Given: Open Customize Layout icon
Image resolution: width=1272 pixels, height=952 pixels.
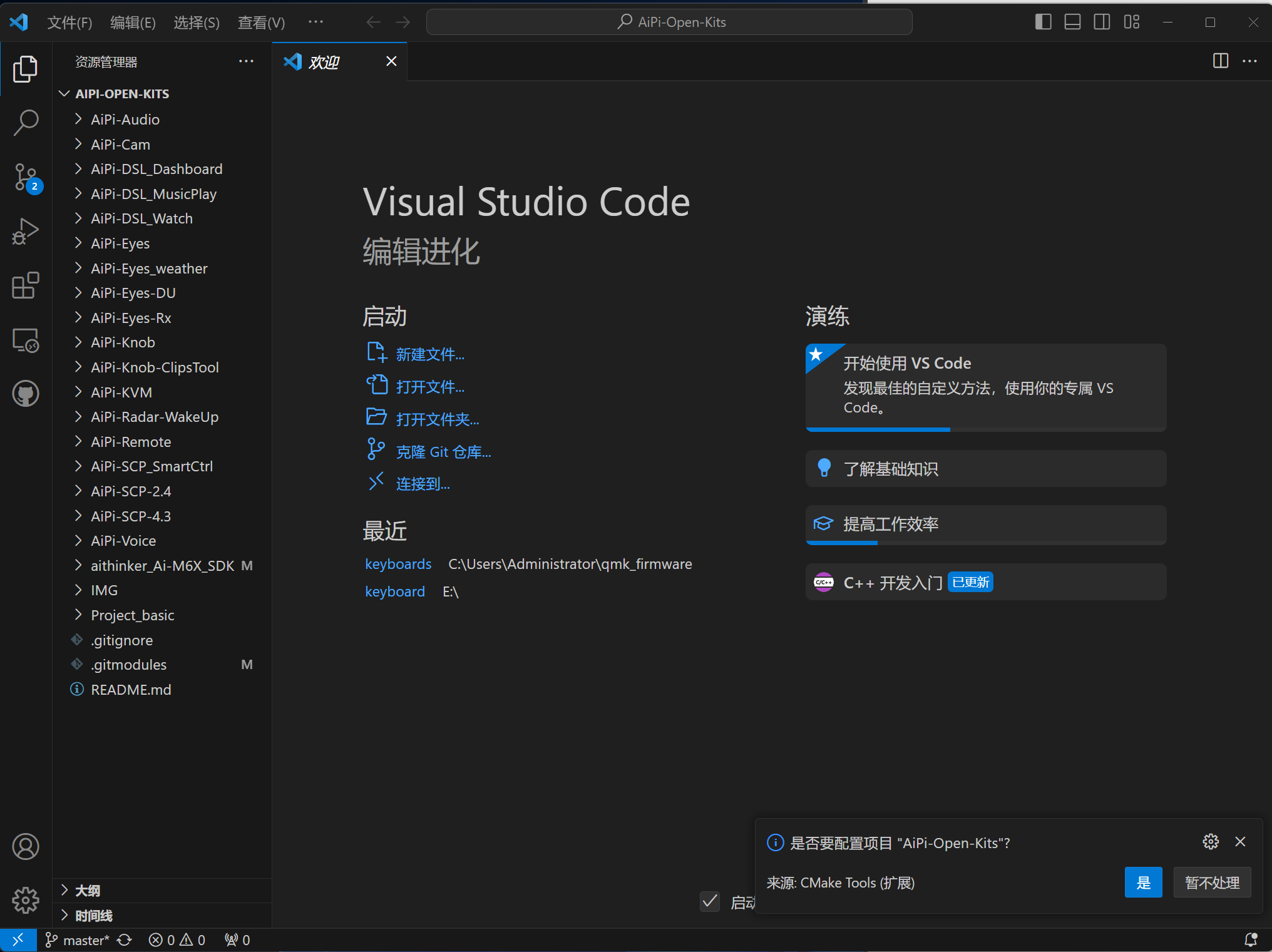Looking at the screenshot, I should [x=1131, y=22].
